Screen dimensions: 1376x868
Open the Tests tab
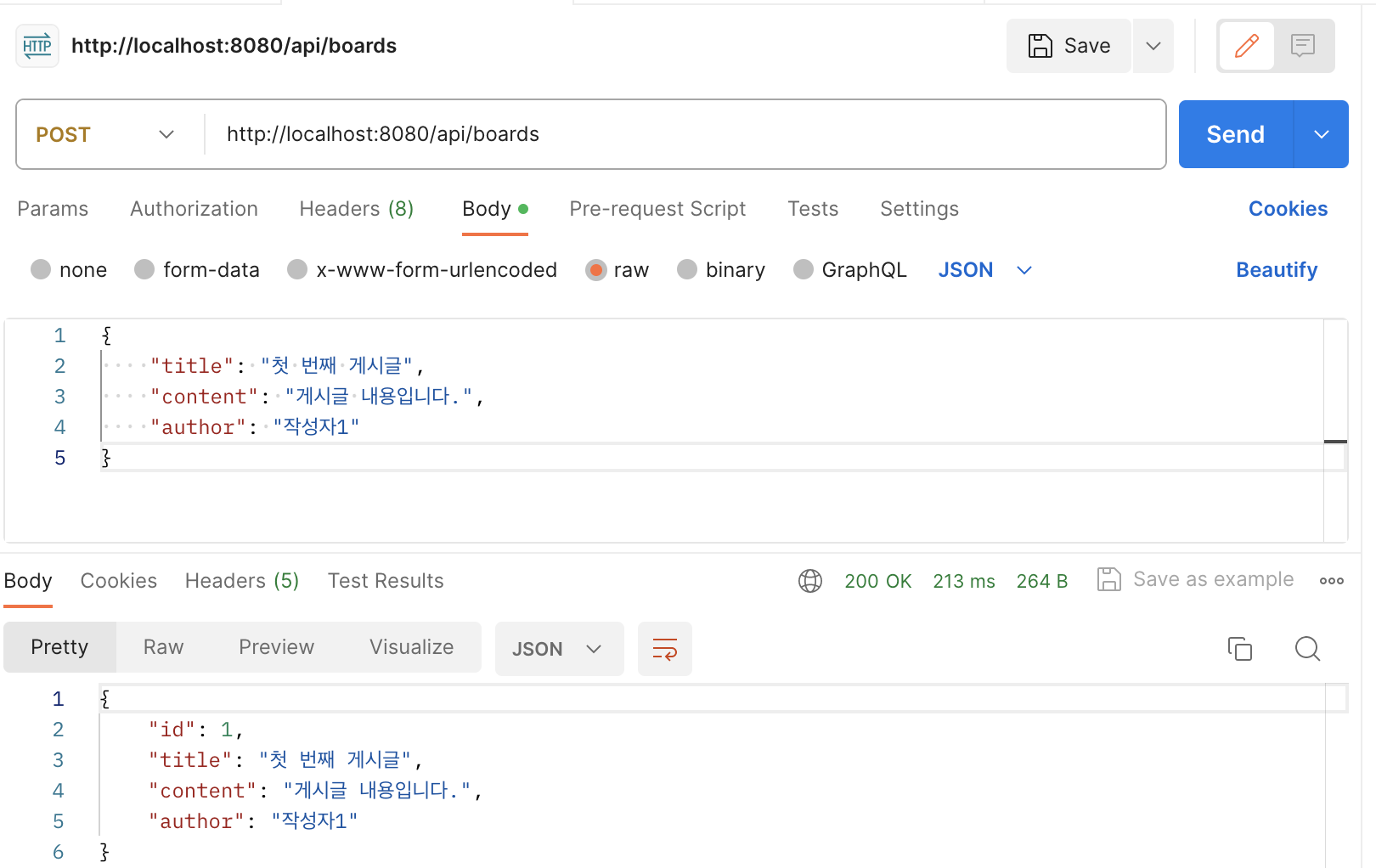point(813,209)
